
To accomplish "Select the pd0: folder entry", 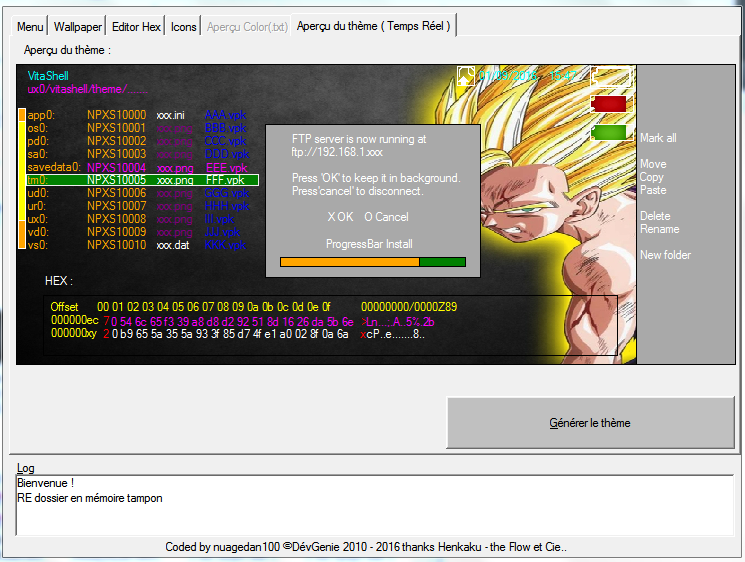I will pos(38,141).
